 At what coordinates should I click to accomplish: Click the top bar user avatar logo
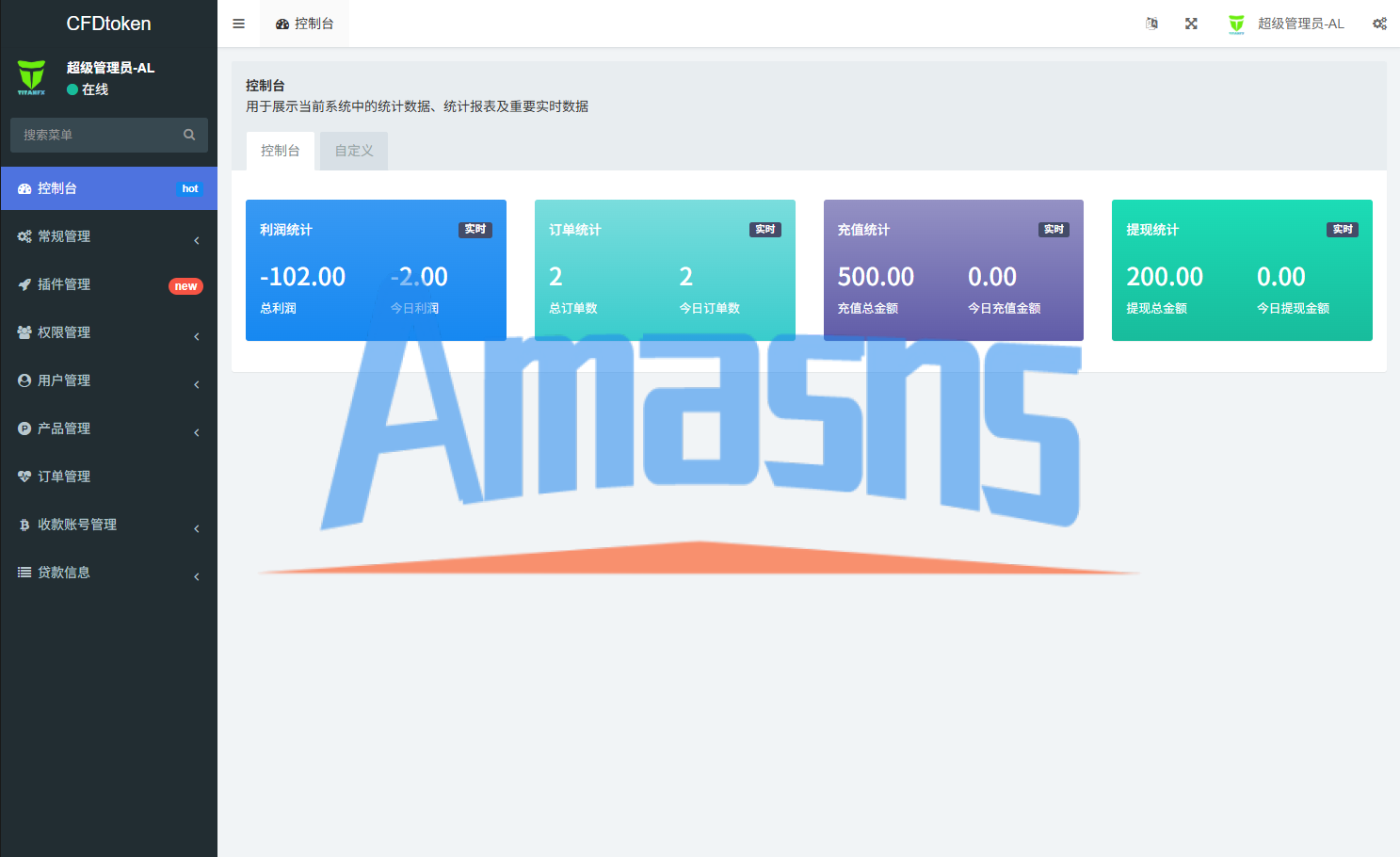tap(1236, 24)
